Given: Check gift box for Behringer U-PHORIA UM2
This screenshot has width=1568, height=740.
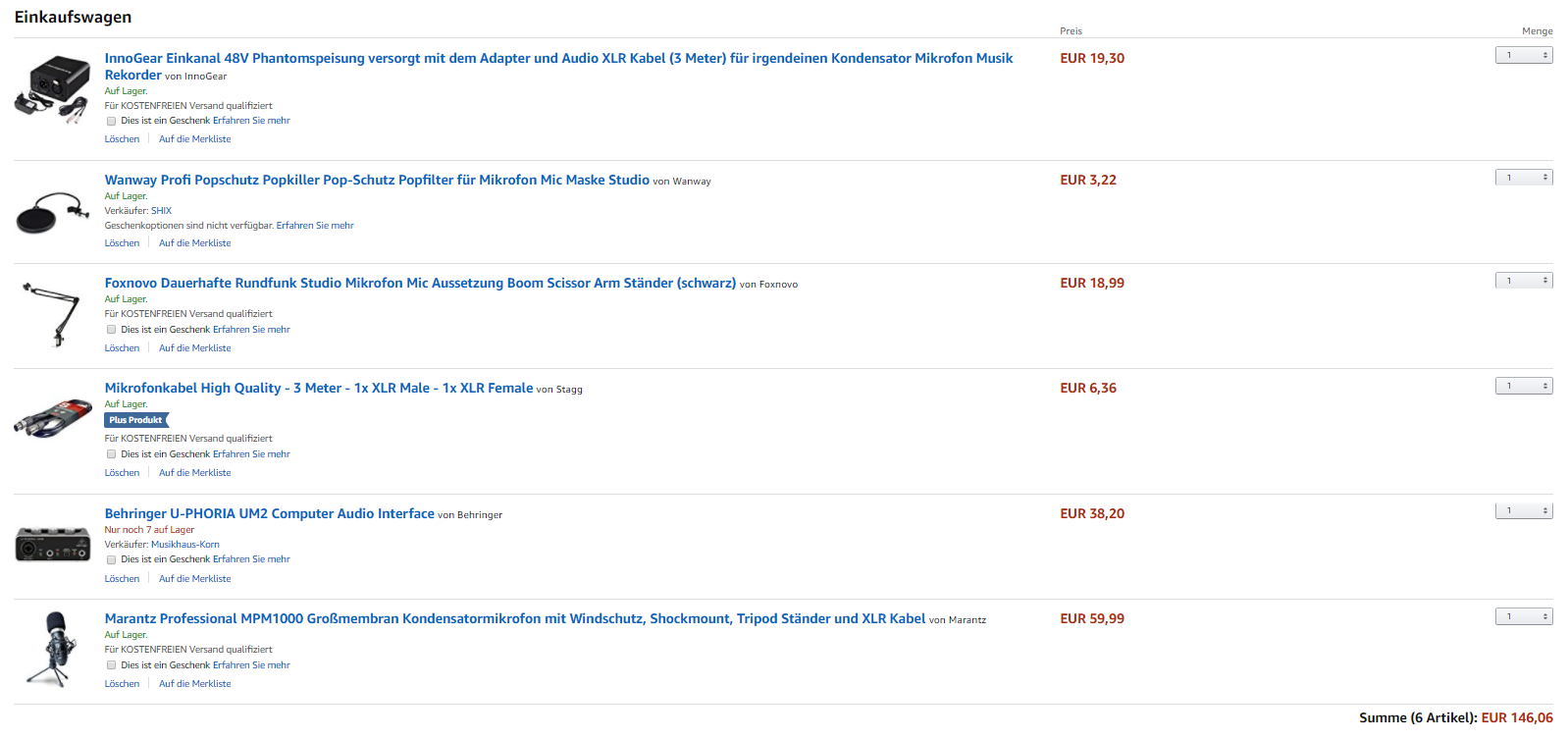Looking at the screenshot, I should (111, 559).
